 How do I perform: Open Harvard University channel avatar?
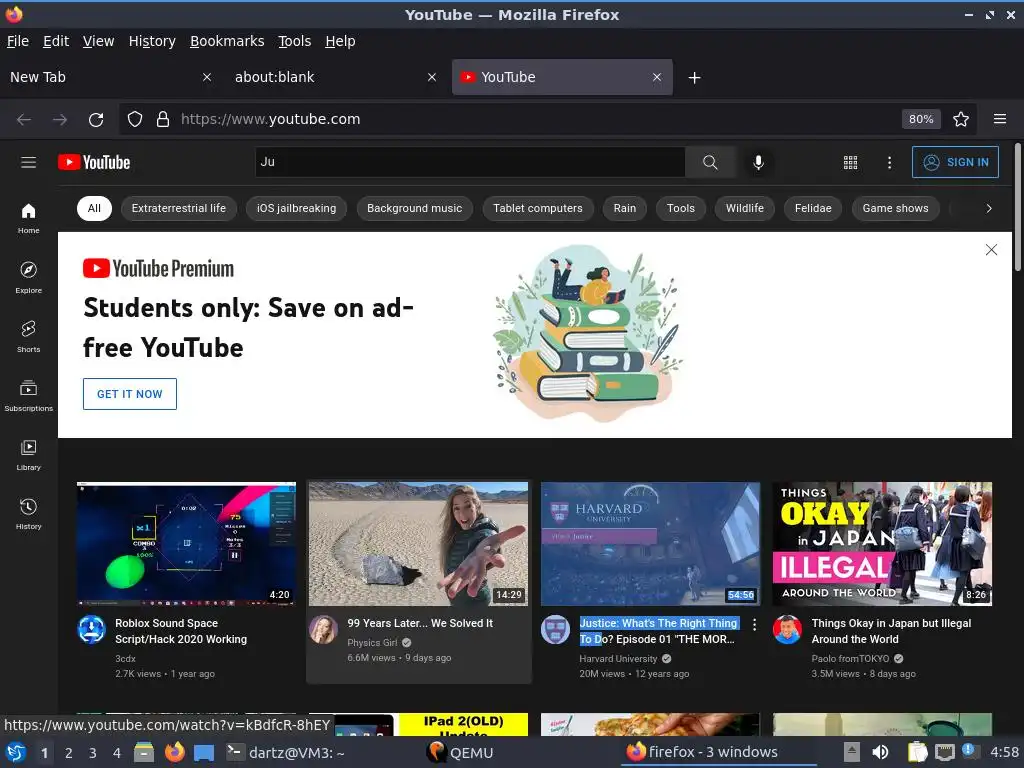pyautogui.click(x=555, y=630)
